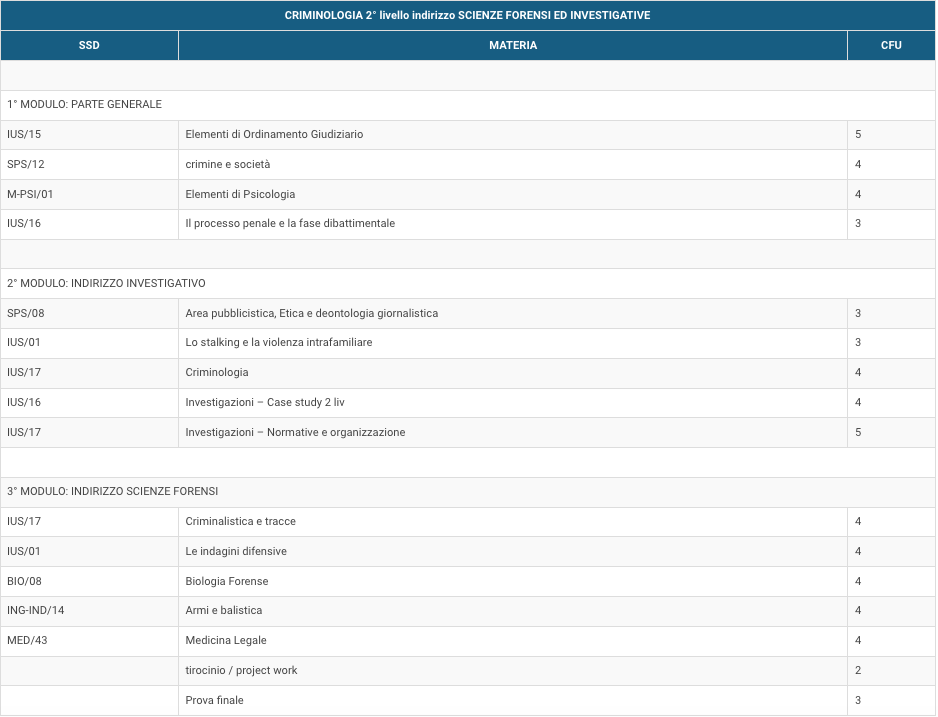Select '2° MODULO: INDIRIZZO INVESTIGATIVO' row
Image resolution: width=938 pixels, height=717 pixels.
(x=468, y=283)
